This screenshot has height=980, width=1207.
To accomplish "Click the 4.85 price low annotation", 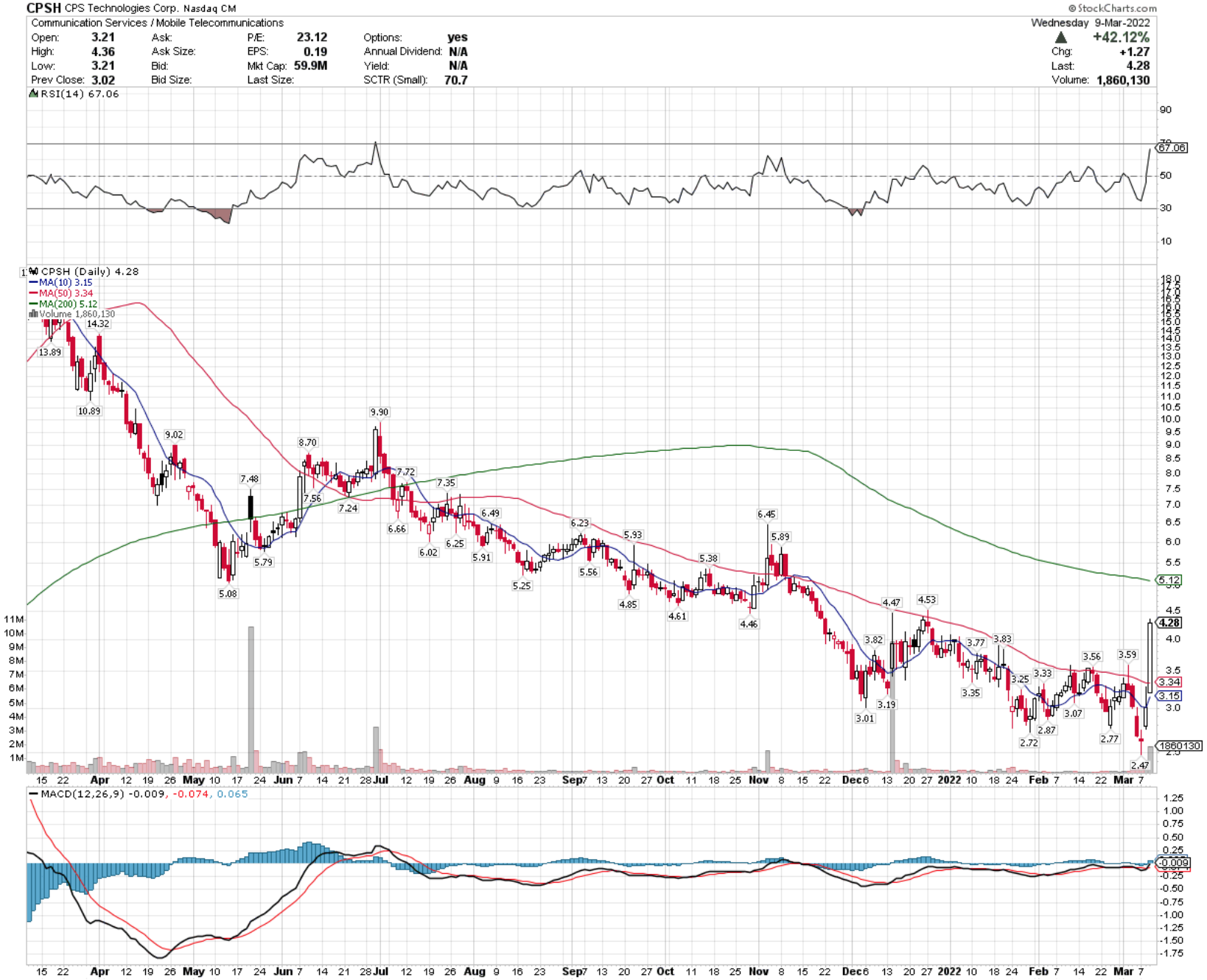I will click(628, 604).
